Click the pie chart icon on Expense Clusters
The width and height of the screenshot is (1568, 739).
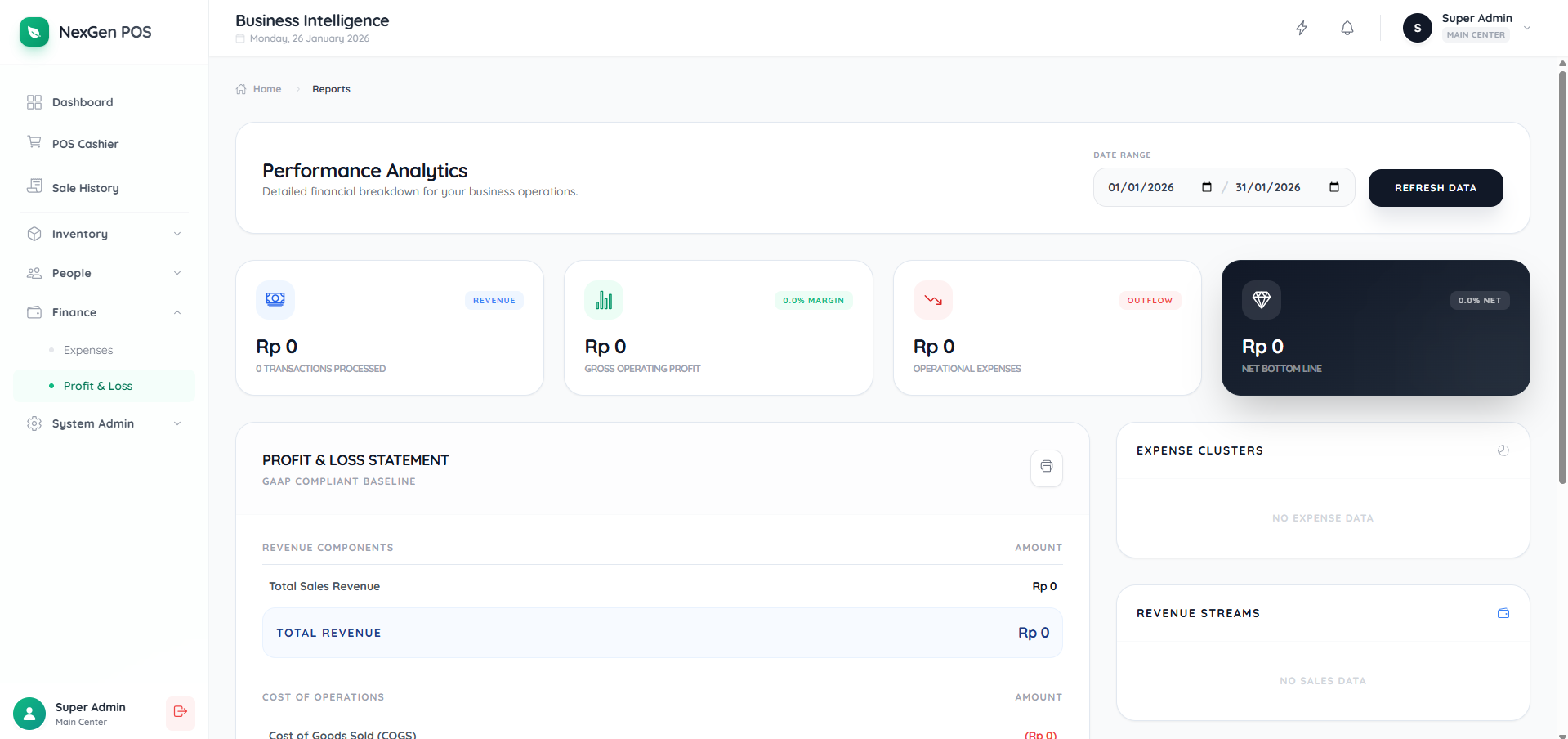pos(1503,450)
